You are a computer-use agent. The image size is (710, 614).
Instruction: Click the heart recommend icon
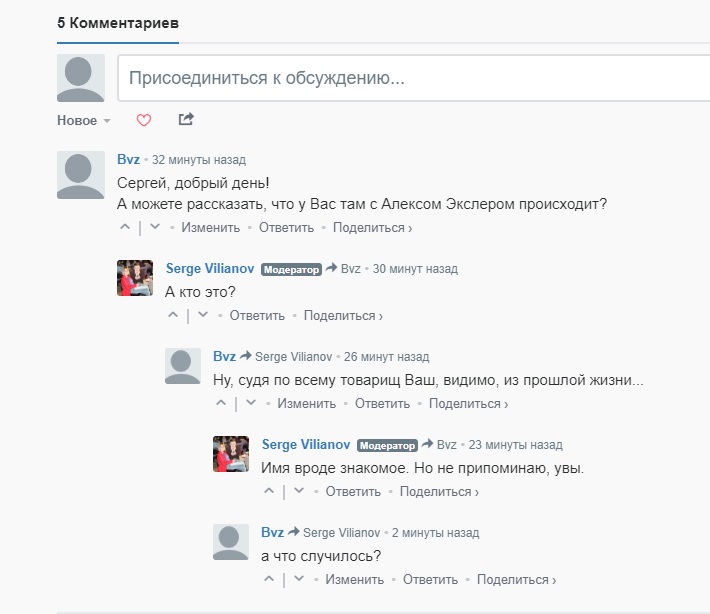pyautogui.click(x=143, y=120)
